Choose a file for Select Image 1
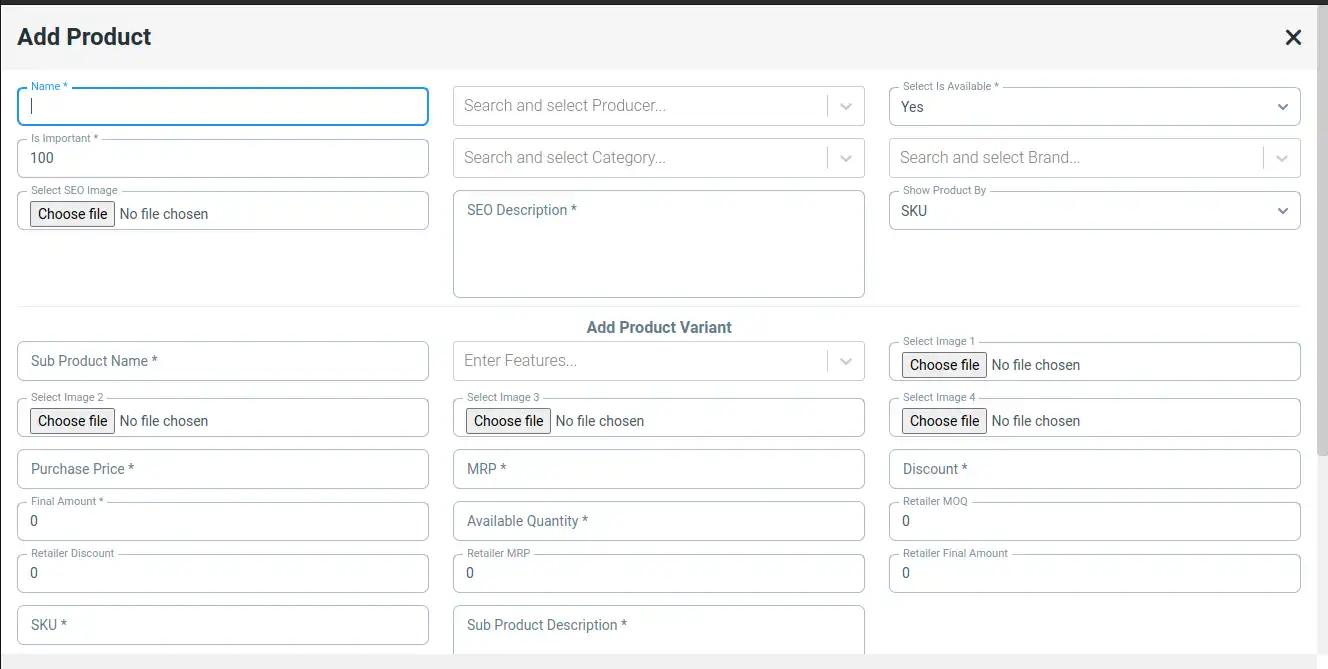 click(944, 365)
